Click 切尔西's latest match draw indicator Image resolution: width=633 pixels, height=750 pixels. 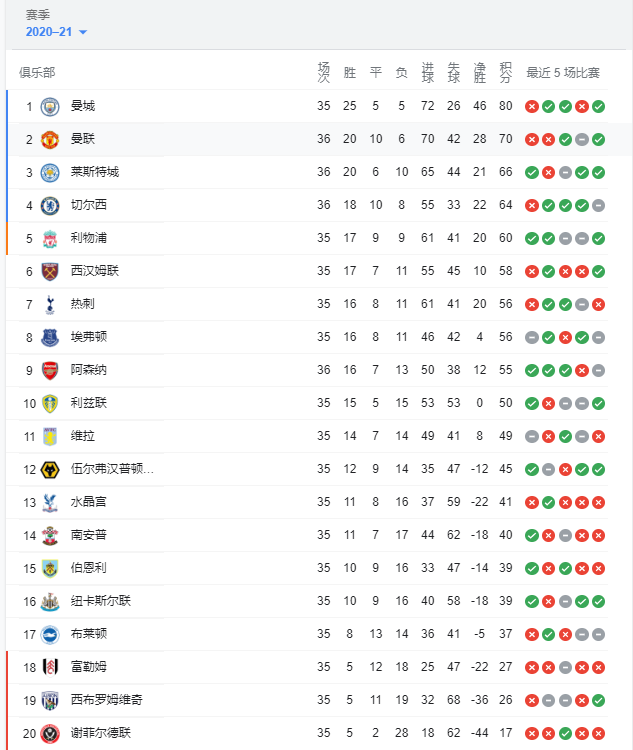pos(598,206)
